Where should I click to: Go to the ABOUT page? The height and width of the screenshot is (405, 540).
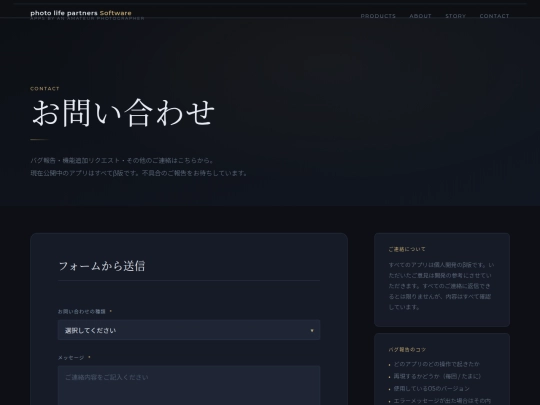420,16
